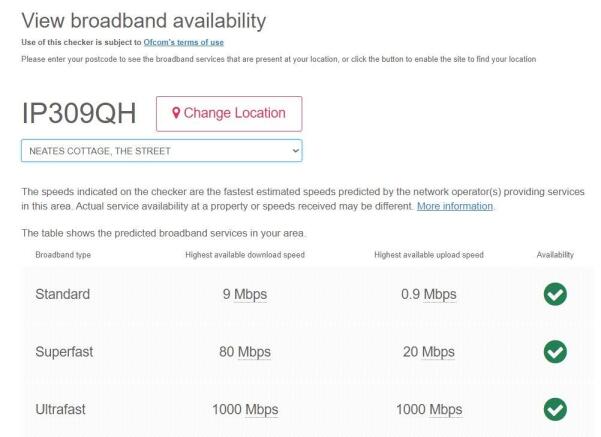Click the underlined Mbps after 0.9

click(440, 294)
